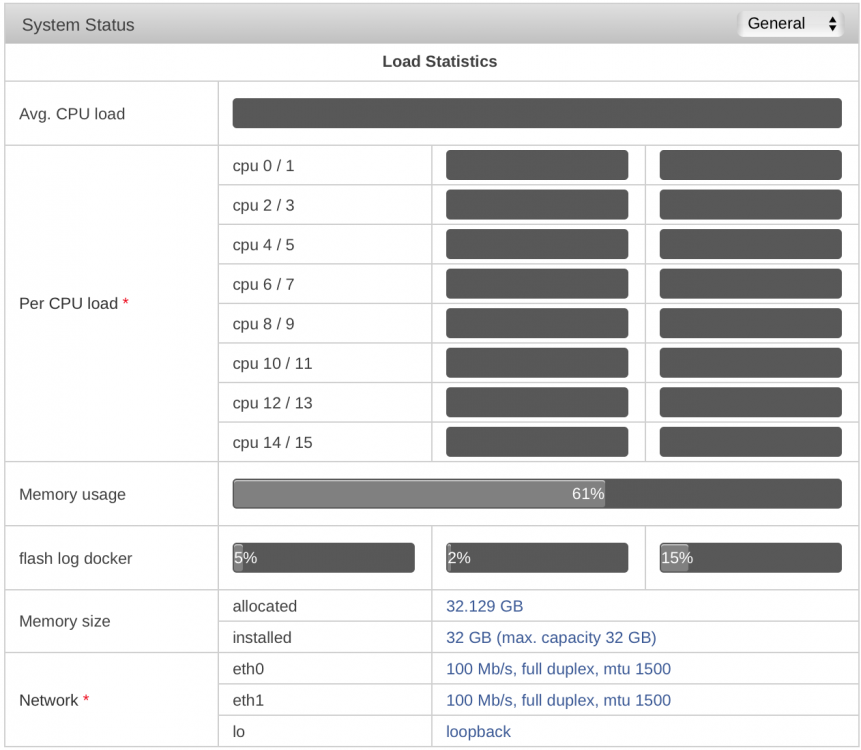The height and width of the screenshot is (750, 861).
Task: Click the first bar in cpu 14 / 15 row
Action: click(x=536, y=441)
